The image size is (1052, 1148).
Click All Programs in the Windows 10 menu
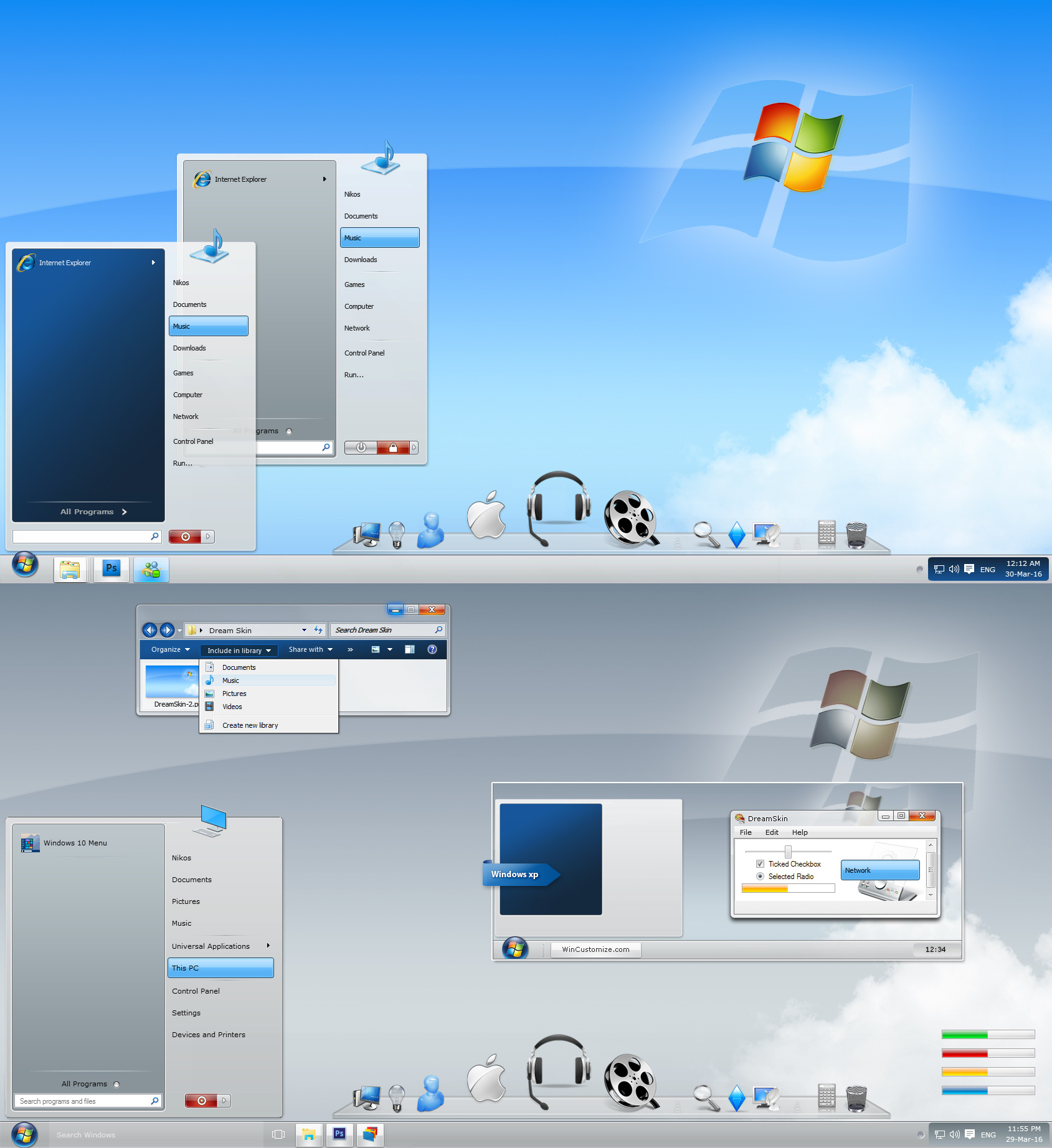point(90,1084)
